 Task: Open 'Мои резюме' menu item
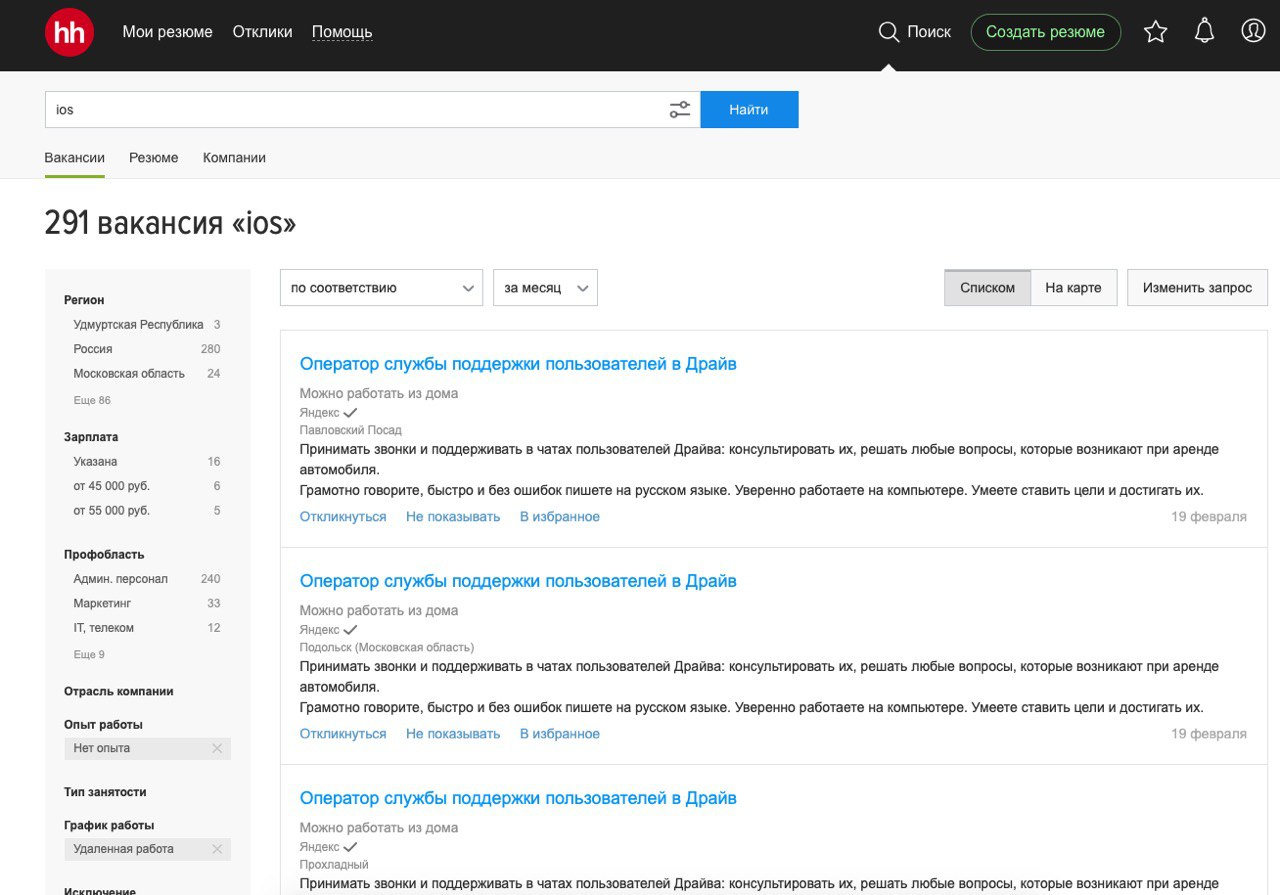coord(167,32)
